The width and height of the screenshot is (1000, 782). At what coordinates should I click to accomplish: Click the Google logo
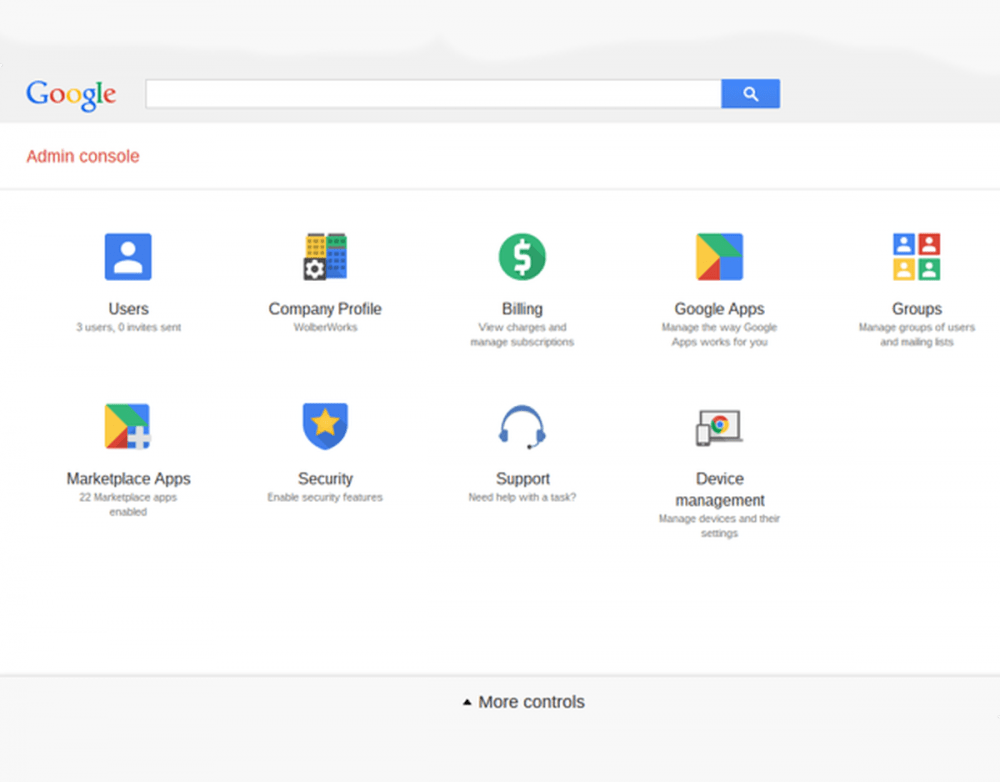point(70,93)
